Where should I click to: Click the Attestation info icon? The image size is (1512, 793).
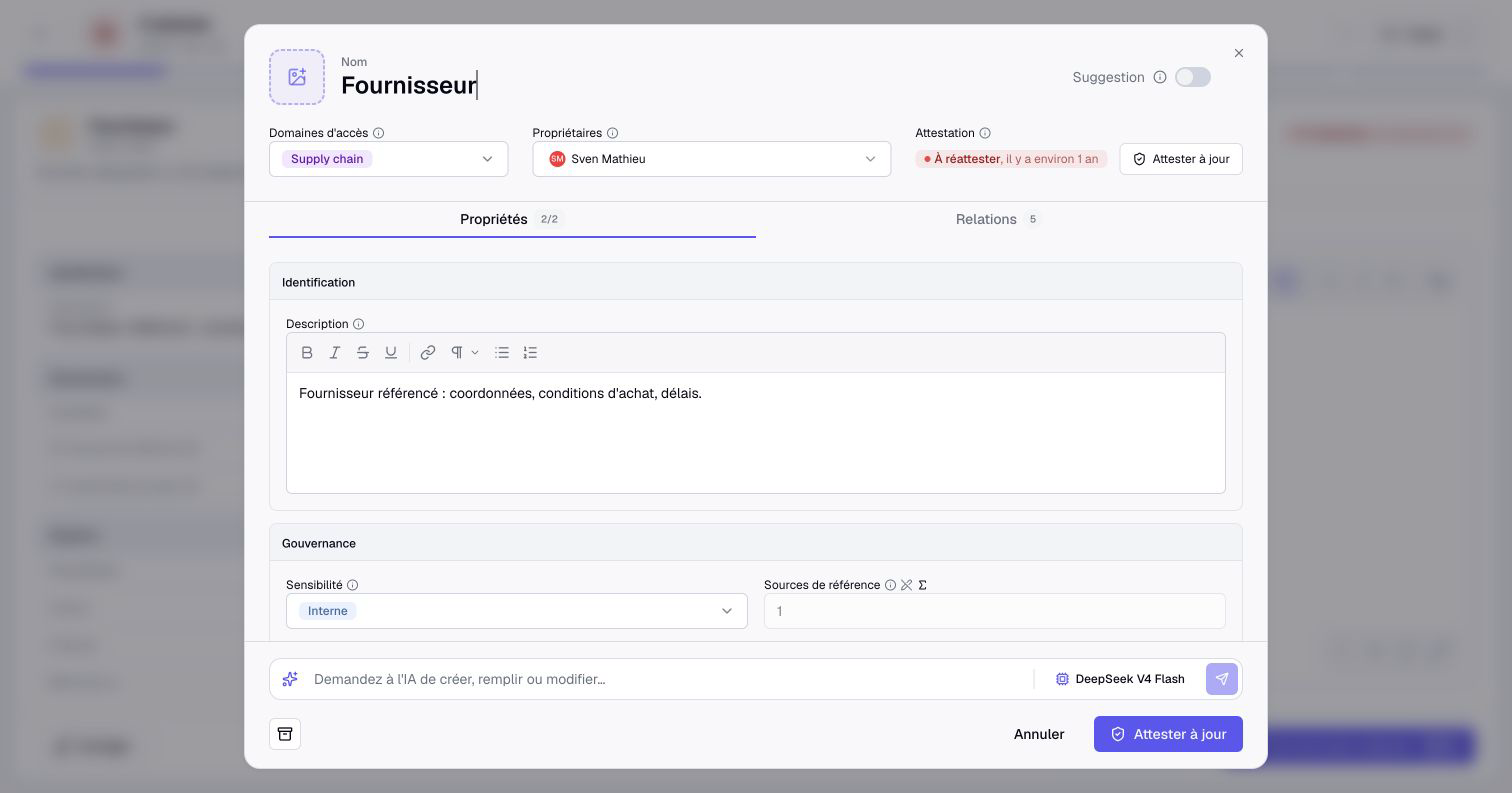coord(985,133)
